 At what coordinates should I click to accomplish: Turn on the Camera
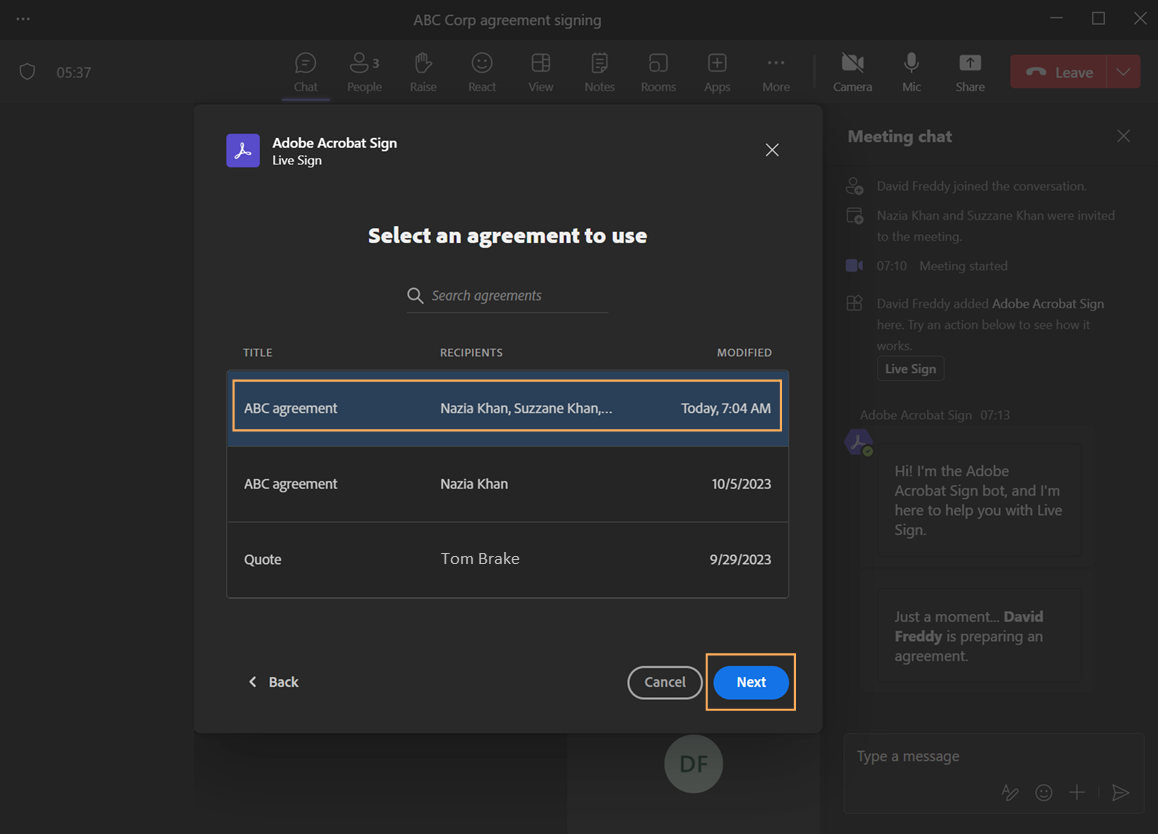coord(852,72)
